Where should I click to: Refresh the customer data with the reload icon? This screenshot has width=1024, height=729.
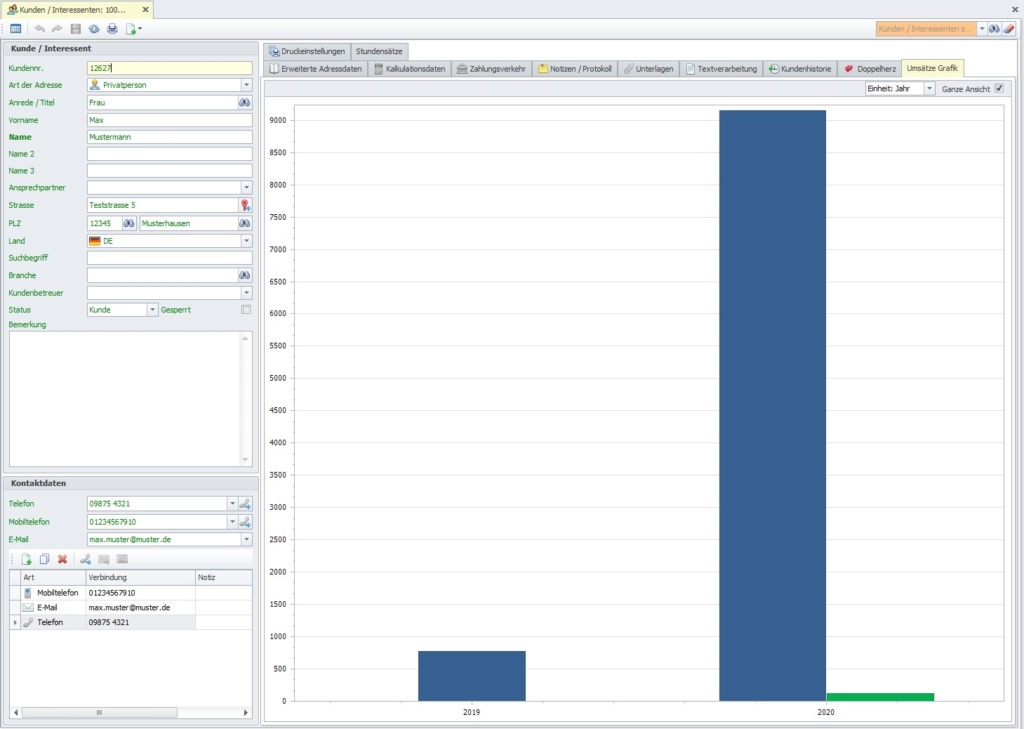click(94, 29)
